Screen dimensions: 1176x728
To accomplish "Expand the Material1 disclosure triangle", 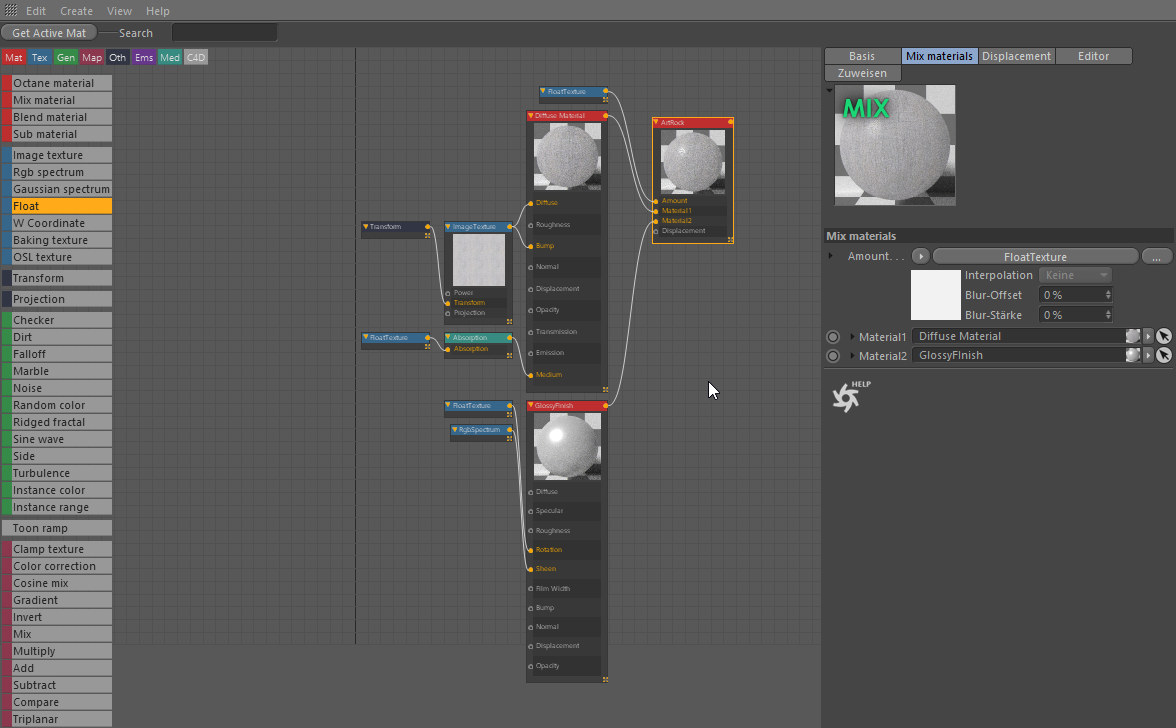I will [x=852, y=337].
